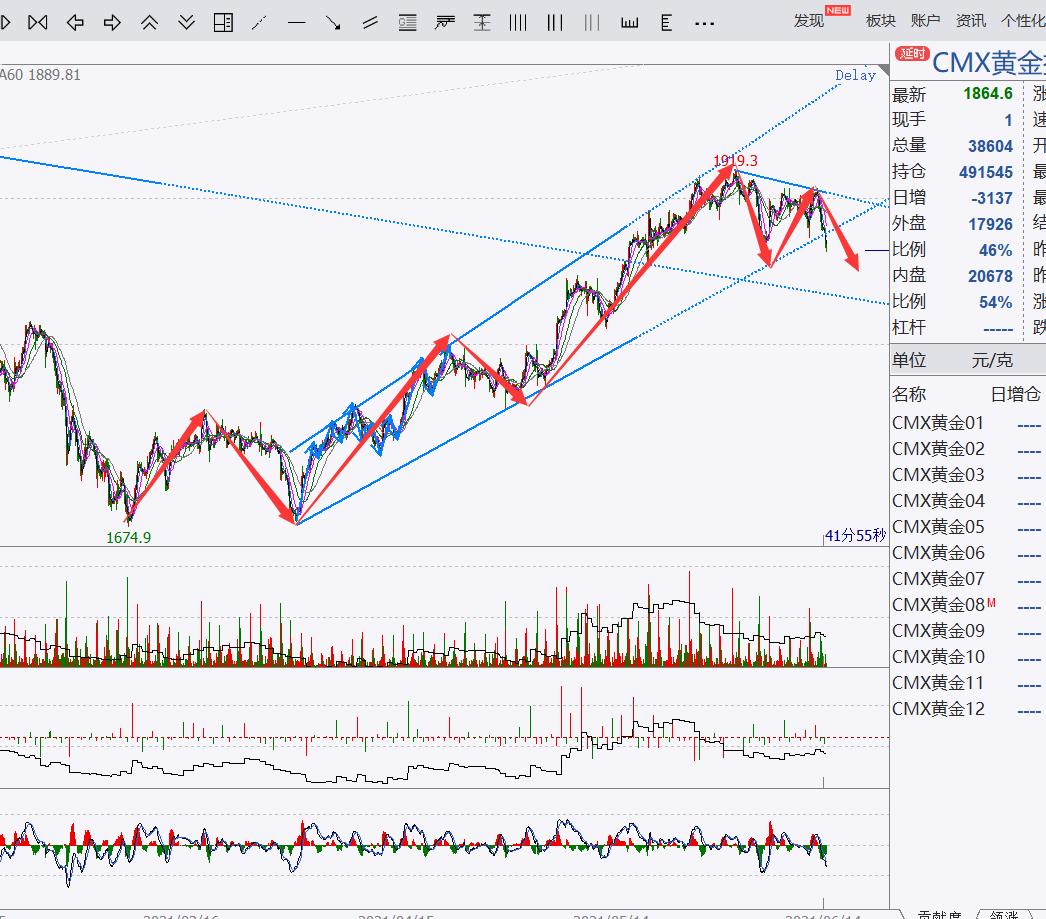Image resolution: width=1046 pixels, height=919 pixels.
Task: Click the resistance support lines tool icon
Action: pos(445,23)
